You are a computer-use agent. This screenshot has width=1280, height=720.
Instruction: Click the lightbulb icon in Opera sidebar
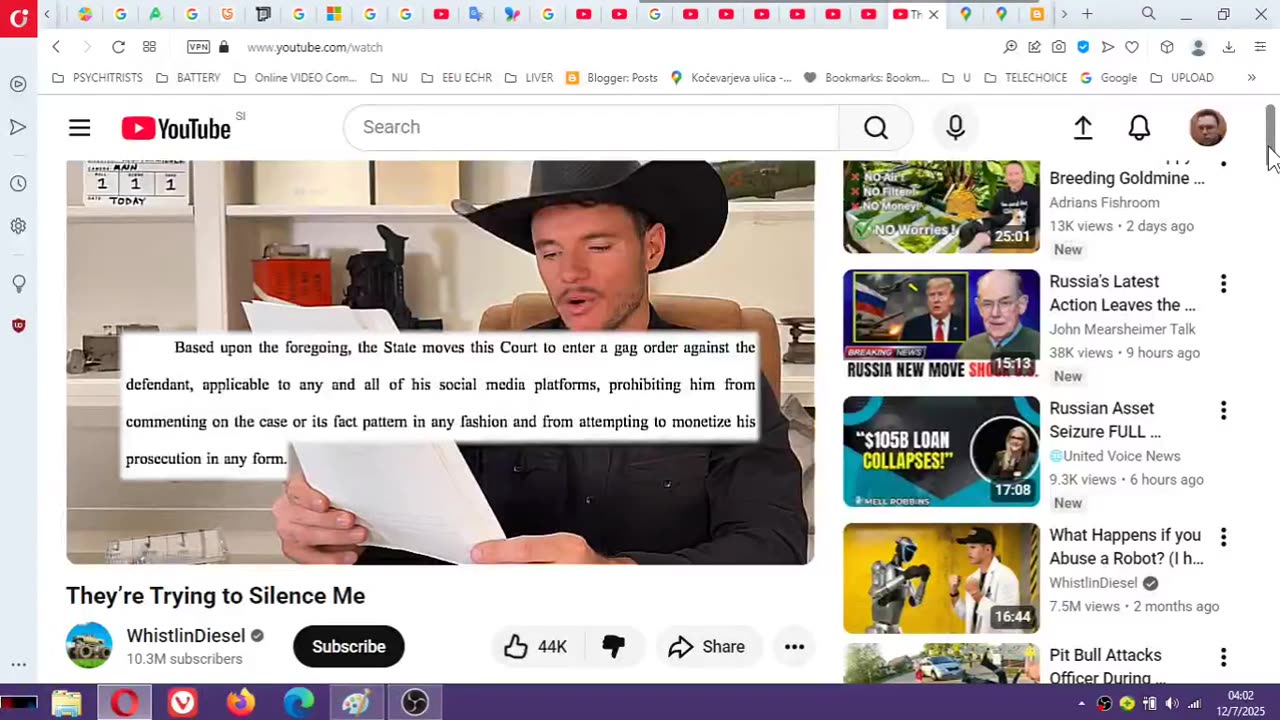(x=18, y=284)
